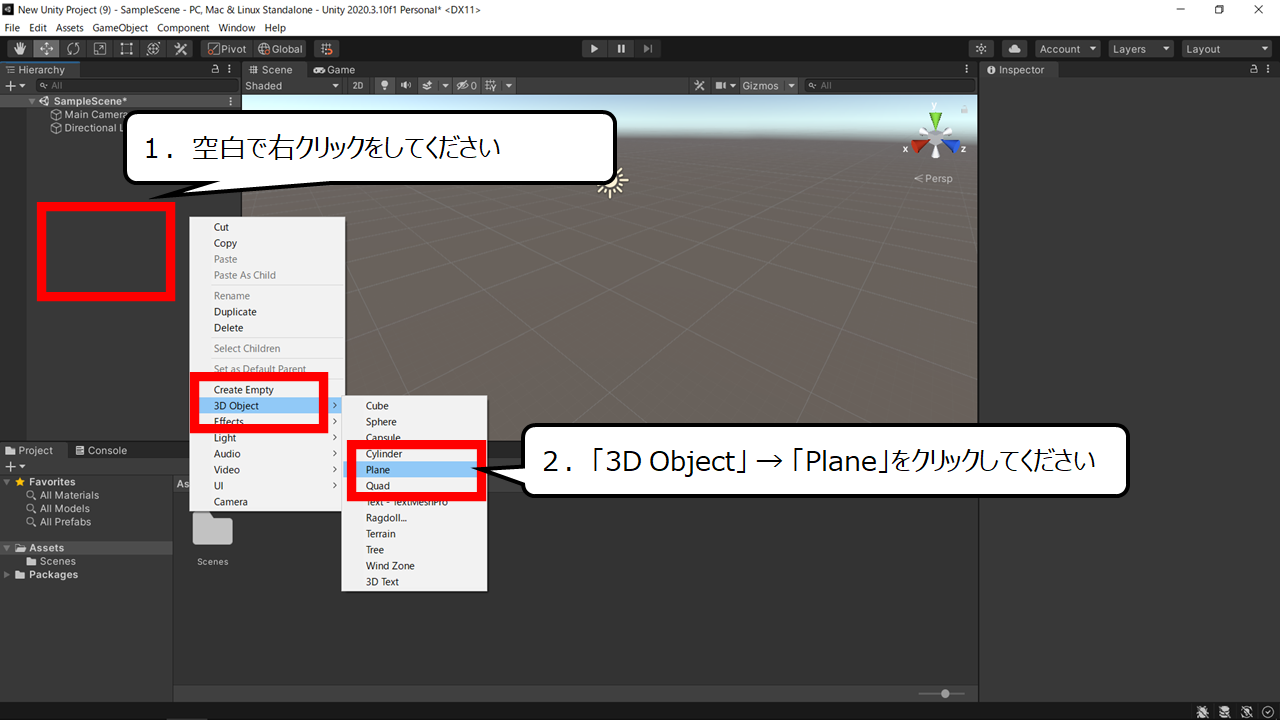The height and width of the screenshot is (720, 1280).
Task: Open Layers dropdown
Action: [x=1140, y=49]
